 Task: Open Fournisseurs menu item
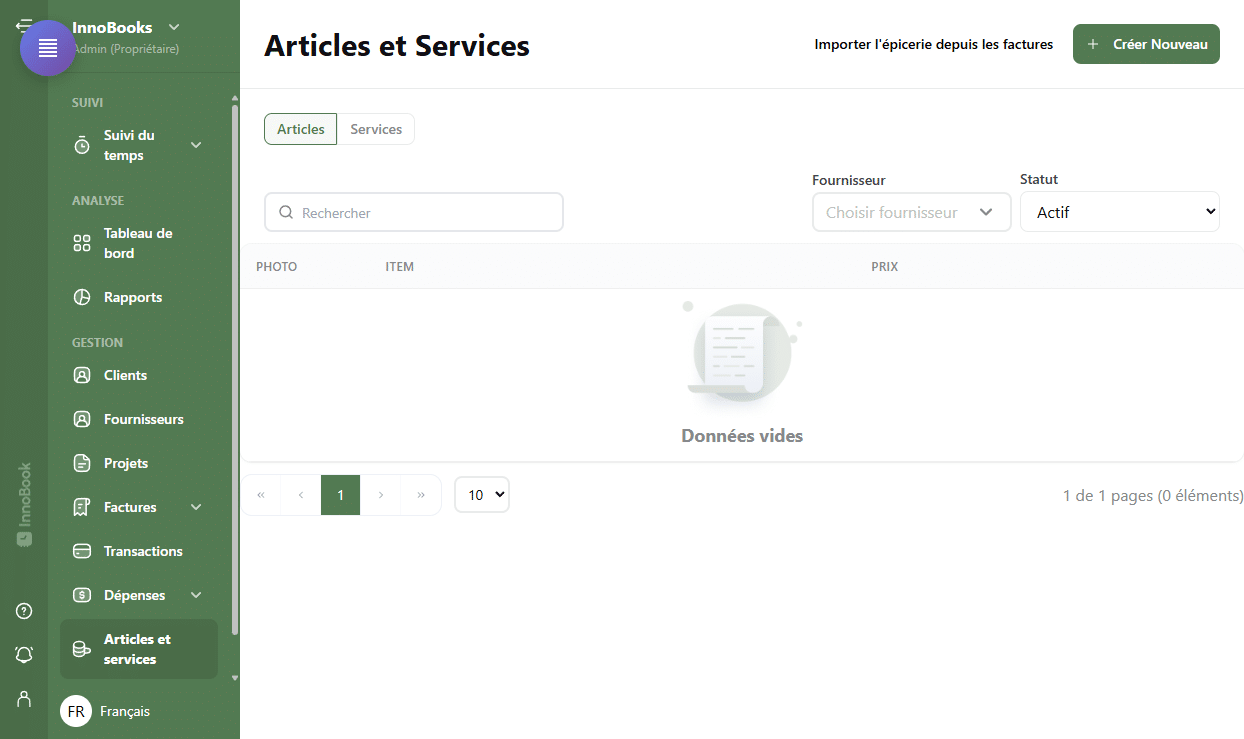click(x=139, y=419)
